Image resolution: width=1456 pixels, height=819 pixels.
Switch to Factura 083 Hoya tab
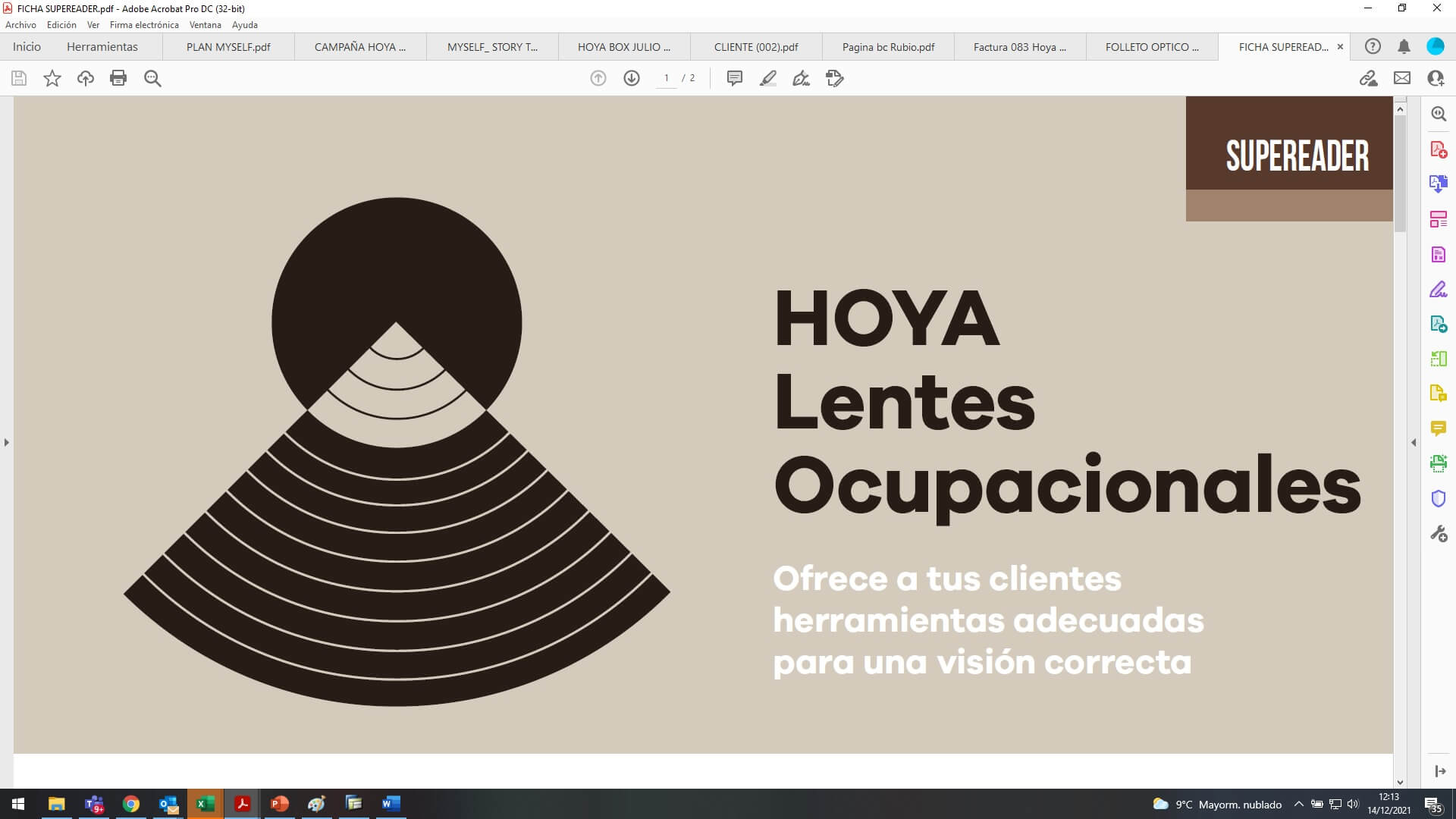click(x=1020, y=47)
